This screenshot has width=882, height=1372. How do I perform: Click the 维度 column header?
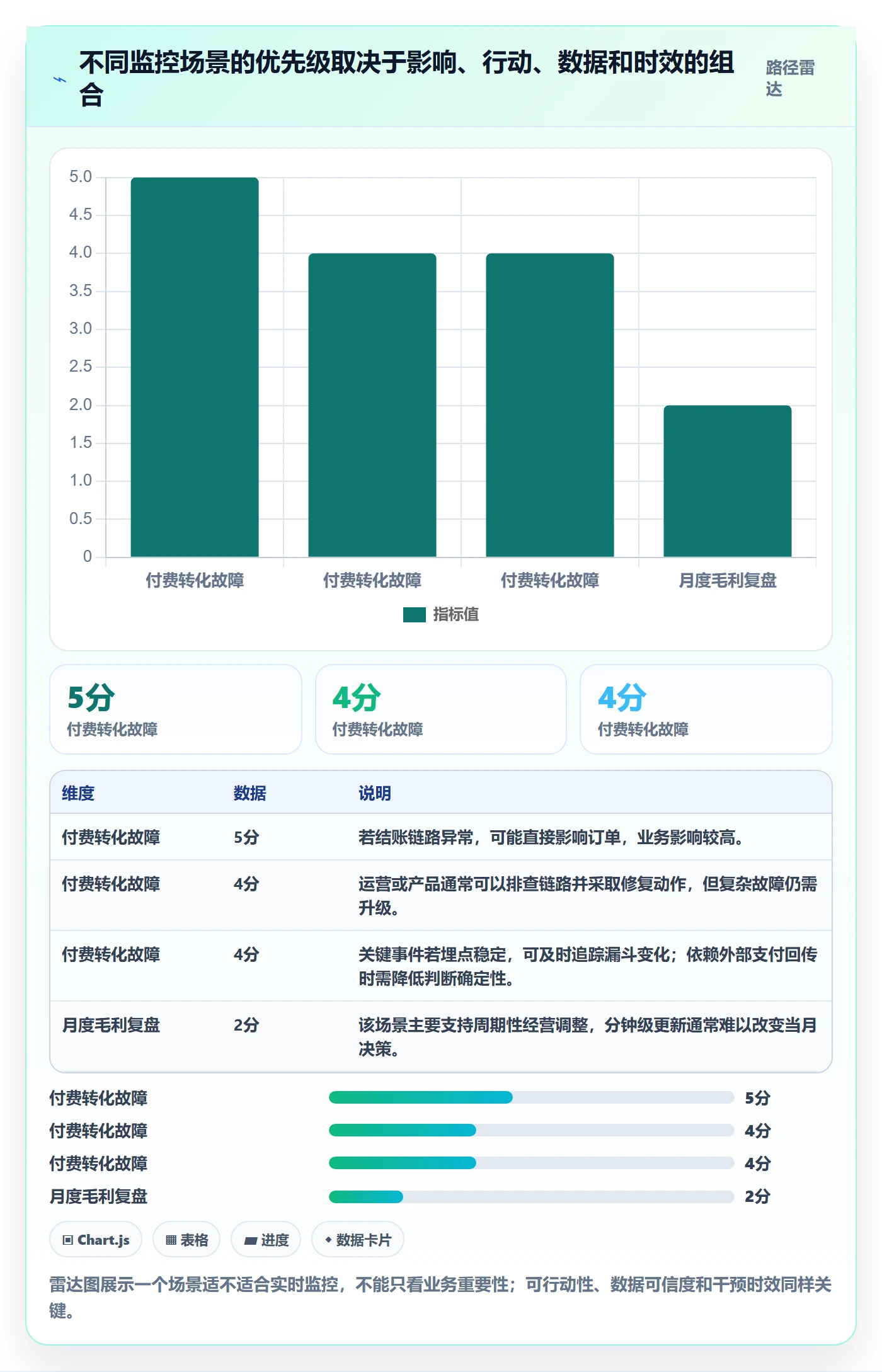pos(78,793)
